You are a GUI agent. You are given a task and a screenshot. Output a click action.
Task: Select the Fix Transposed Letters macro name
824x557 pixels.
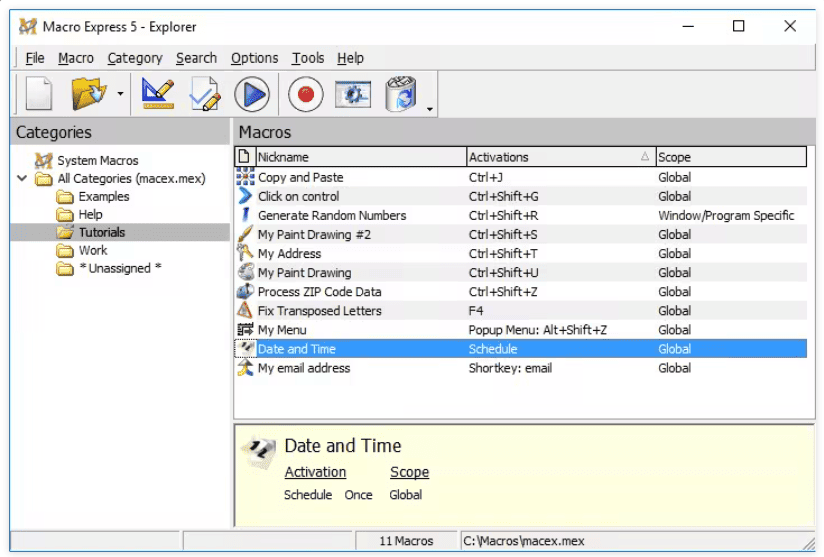[320, 311]
